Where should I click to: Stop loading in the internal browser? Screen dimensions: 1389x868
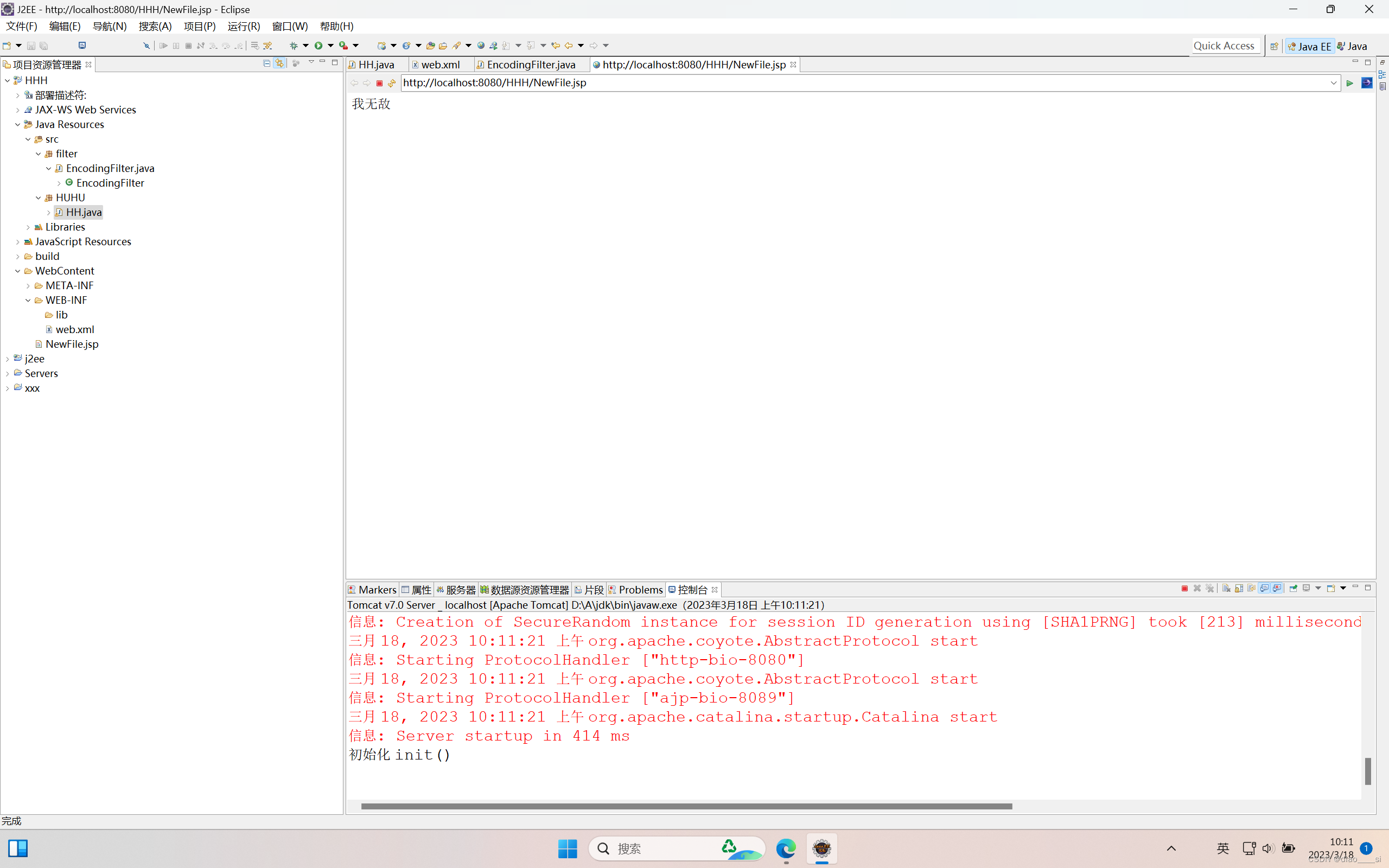click(379, 83)
